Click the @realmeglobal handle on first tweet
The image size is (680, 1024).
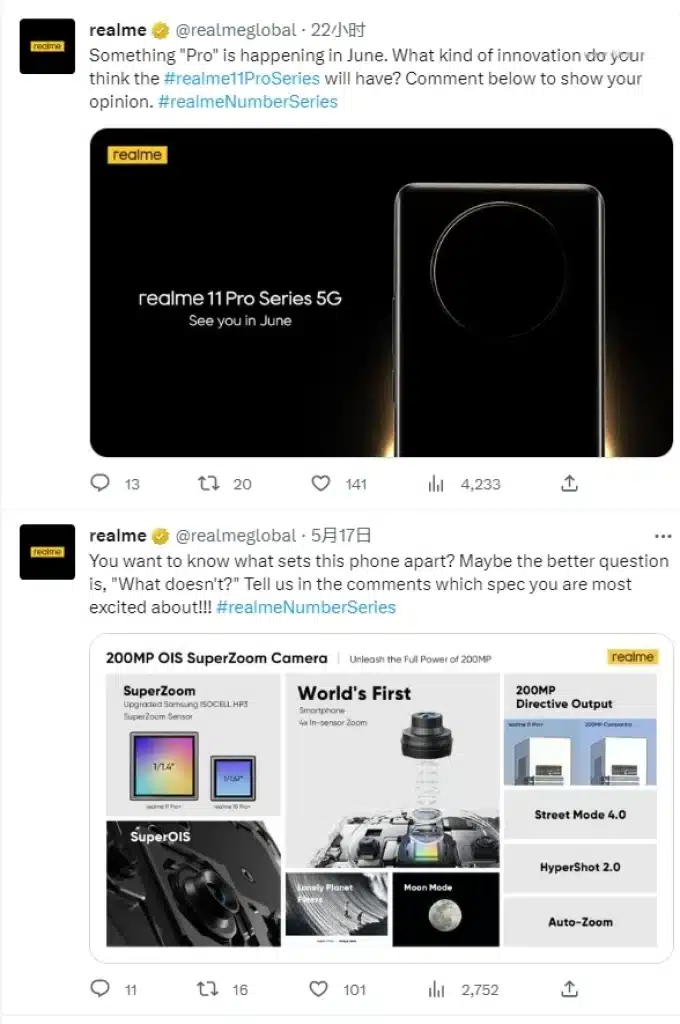tap(236, 30)
